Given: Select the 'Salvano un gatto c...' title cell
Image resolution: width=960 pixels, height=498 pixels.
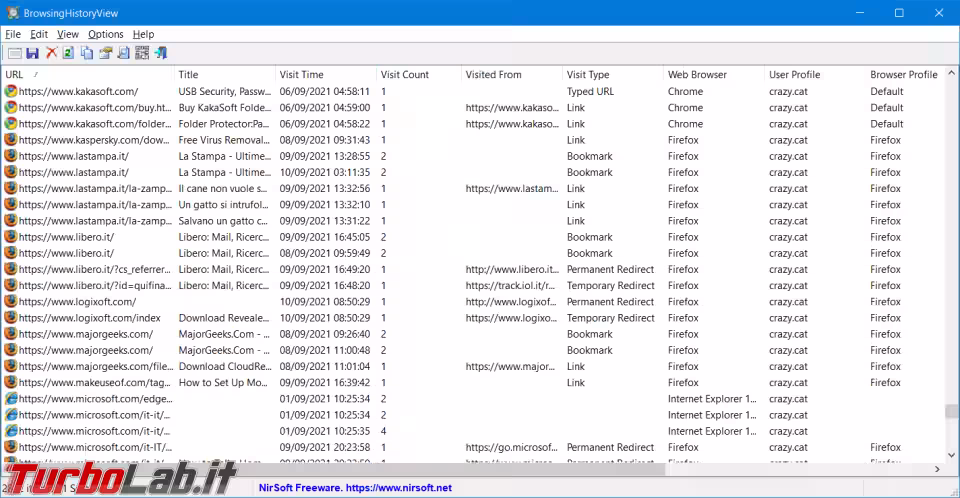Looking at the screenshot, I should 223,221.
